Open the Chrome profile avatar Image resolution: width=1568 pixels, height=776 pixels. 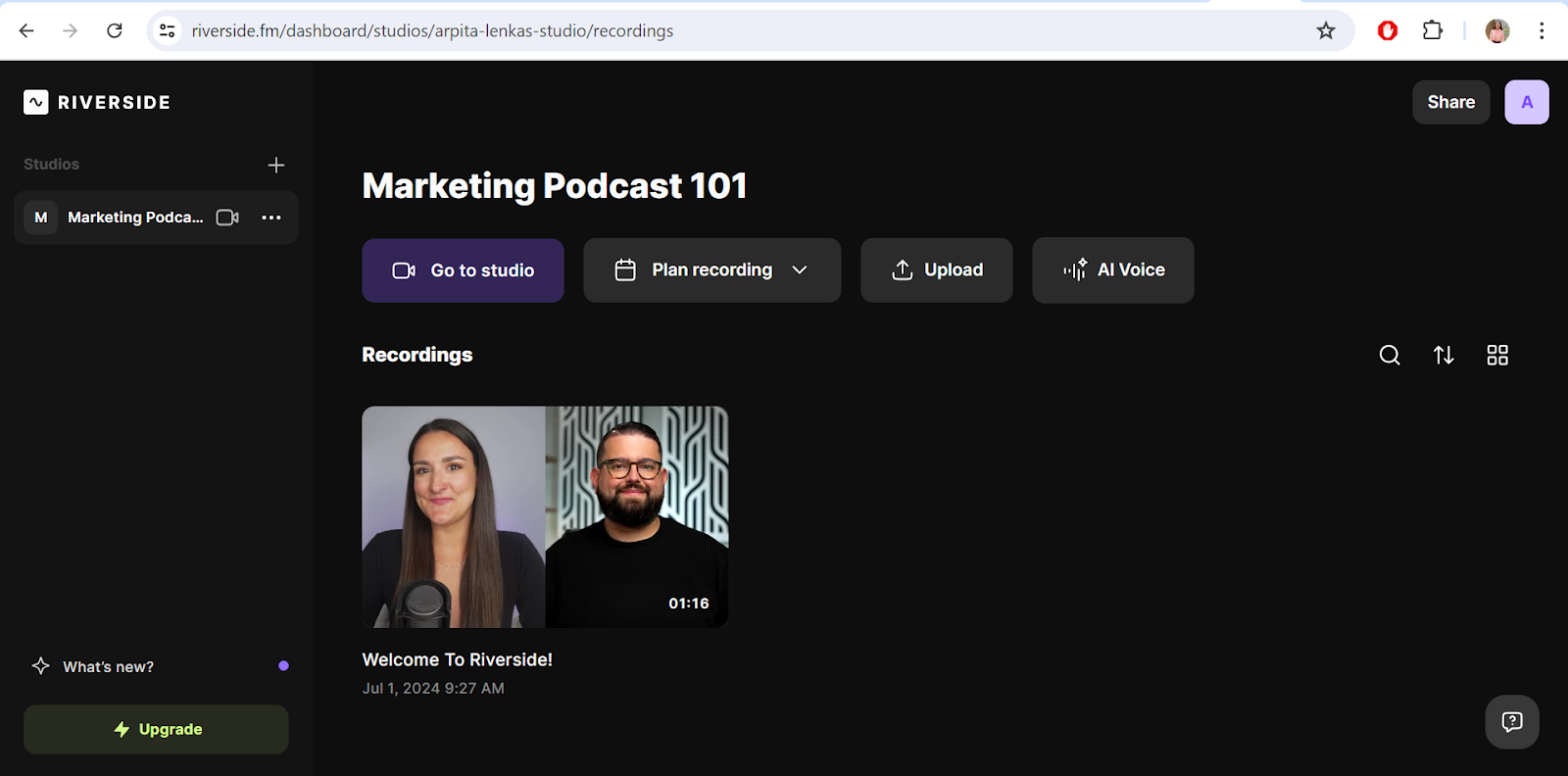coord(1497,31)
